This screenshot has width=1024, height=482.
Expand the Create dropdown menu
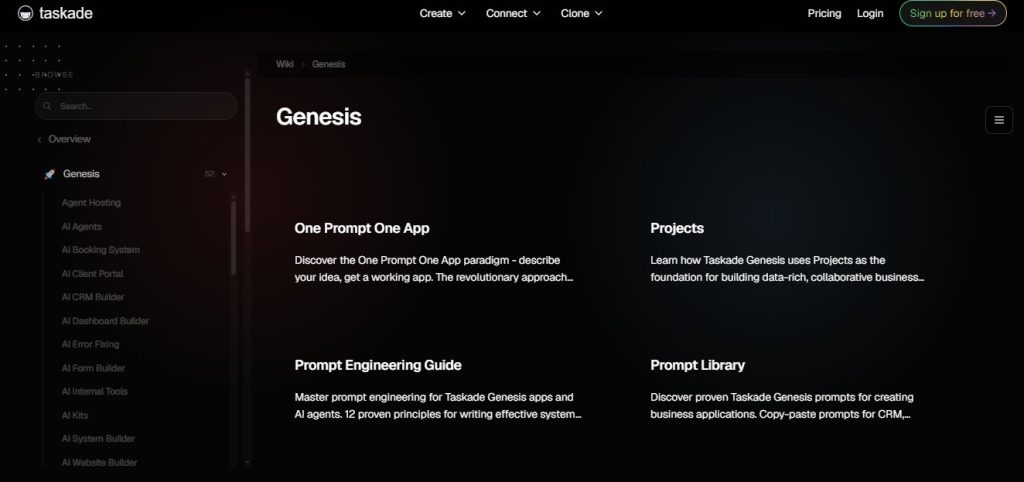pos(442,13)
